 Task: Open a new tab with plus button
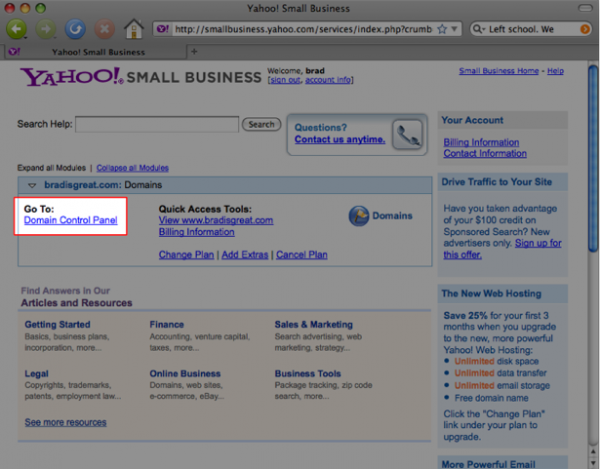193,51
